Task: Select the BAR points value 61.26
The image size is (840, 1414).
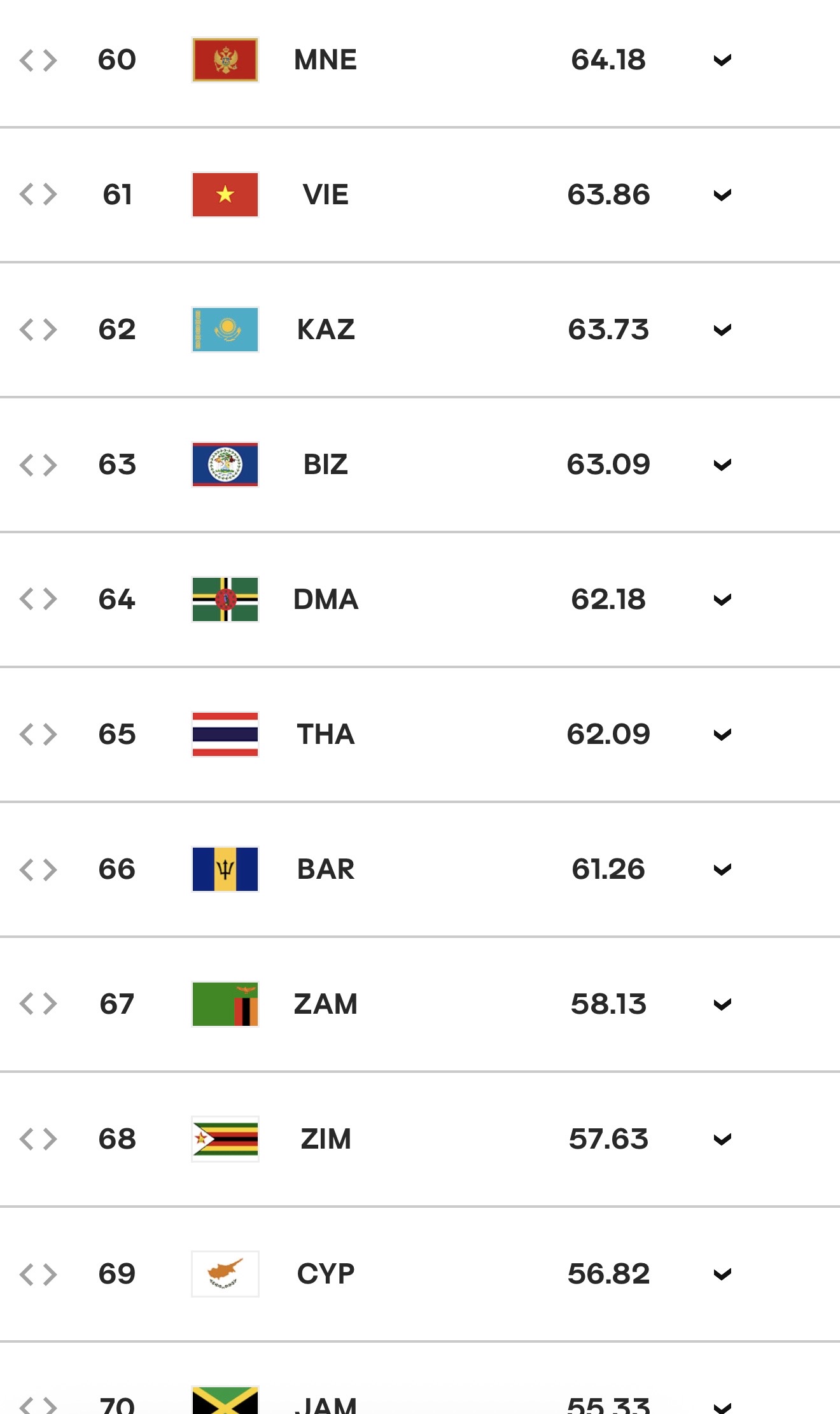Action: [608, 869]
